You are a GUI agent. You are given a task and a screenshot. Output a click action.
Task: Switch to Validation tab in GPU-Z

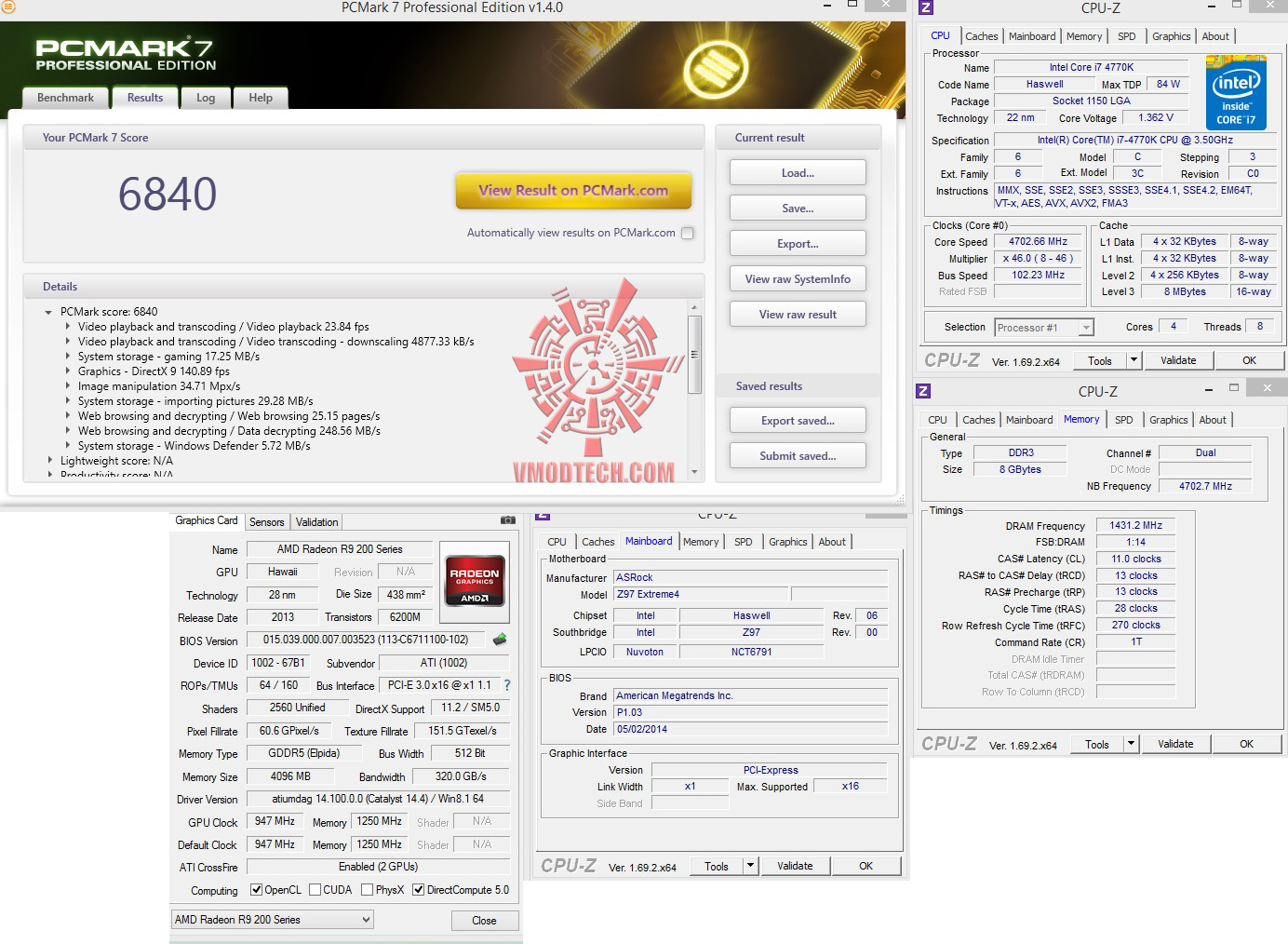(x=316, y=522)
